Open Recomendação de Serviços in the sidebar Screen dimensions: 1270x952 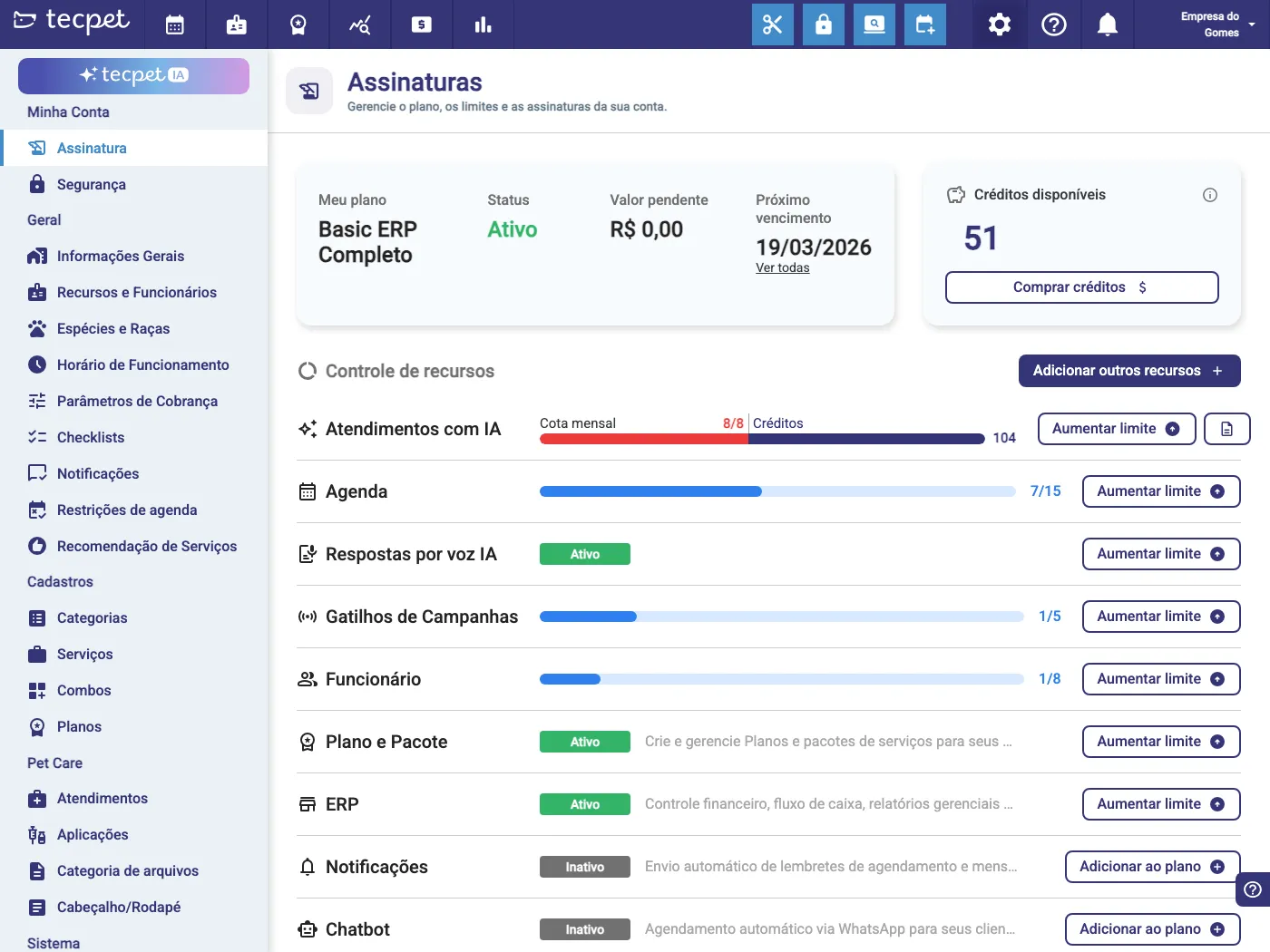tap(134, 546)
